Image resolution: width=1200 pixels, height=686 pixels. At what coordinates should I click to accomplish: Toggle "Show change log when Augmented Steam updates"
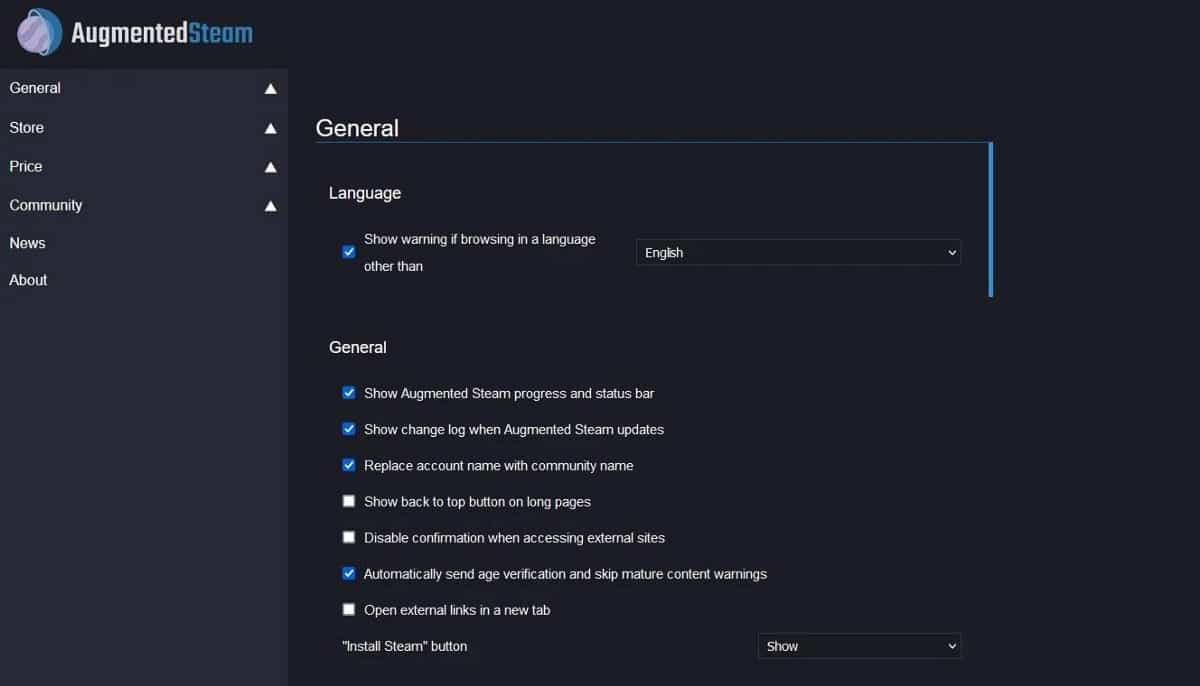click(349, 429)
